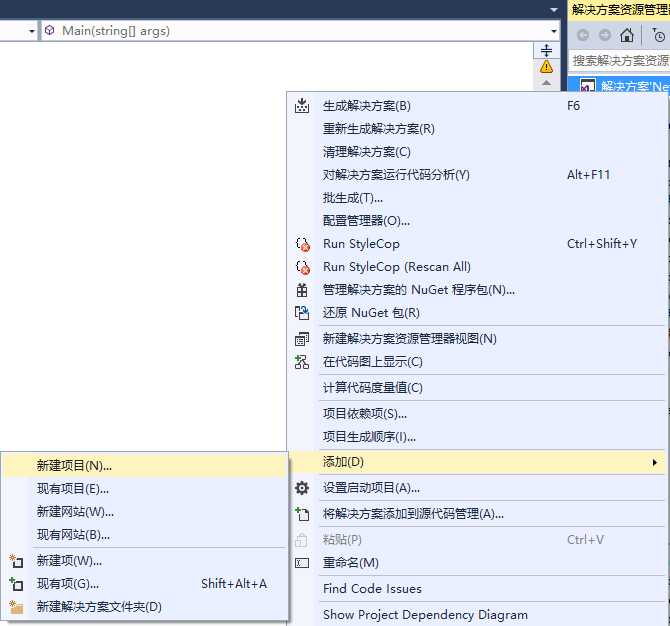Click the editor scrollbar up arrow
The width and height of the screenshot is (670, 626).
coord(547,83)
